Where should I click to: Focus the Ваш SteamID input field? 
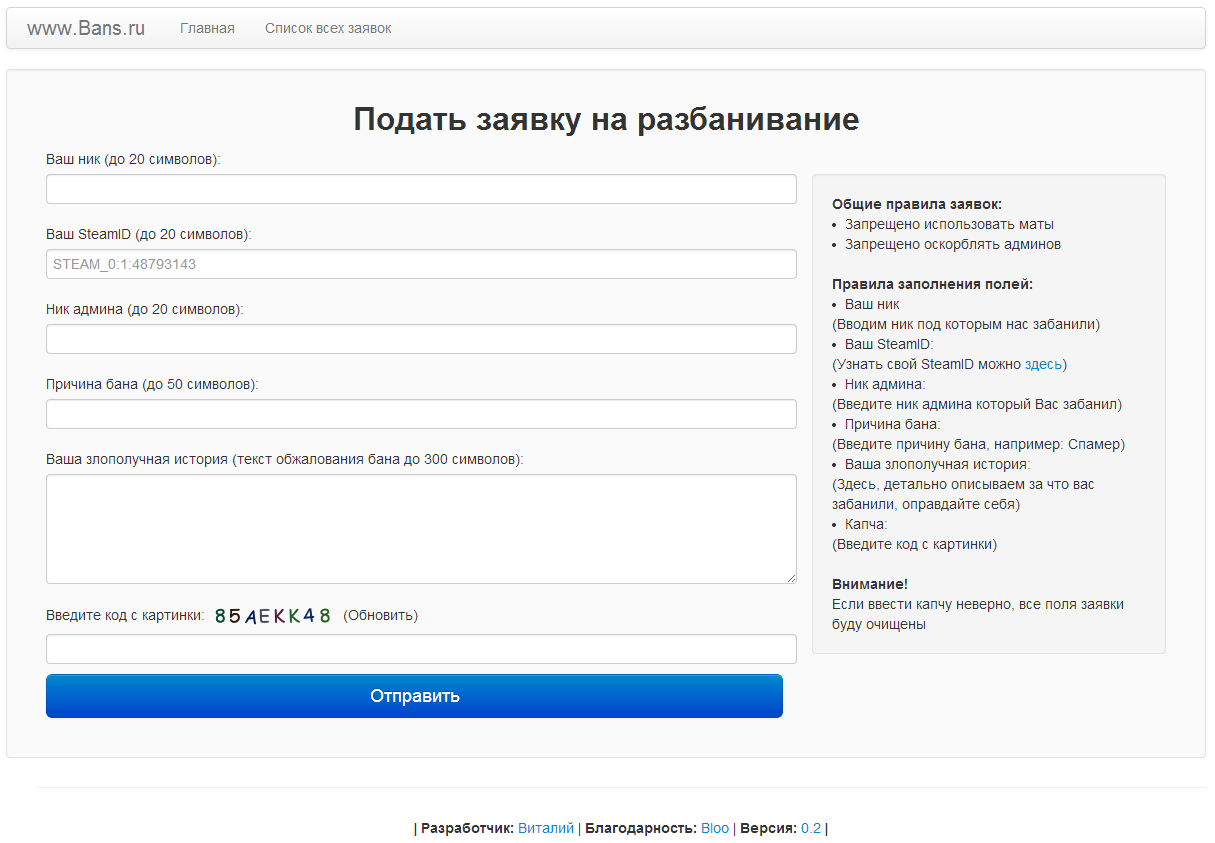coord(421,264)
